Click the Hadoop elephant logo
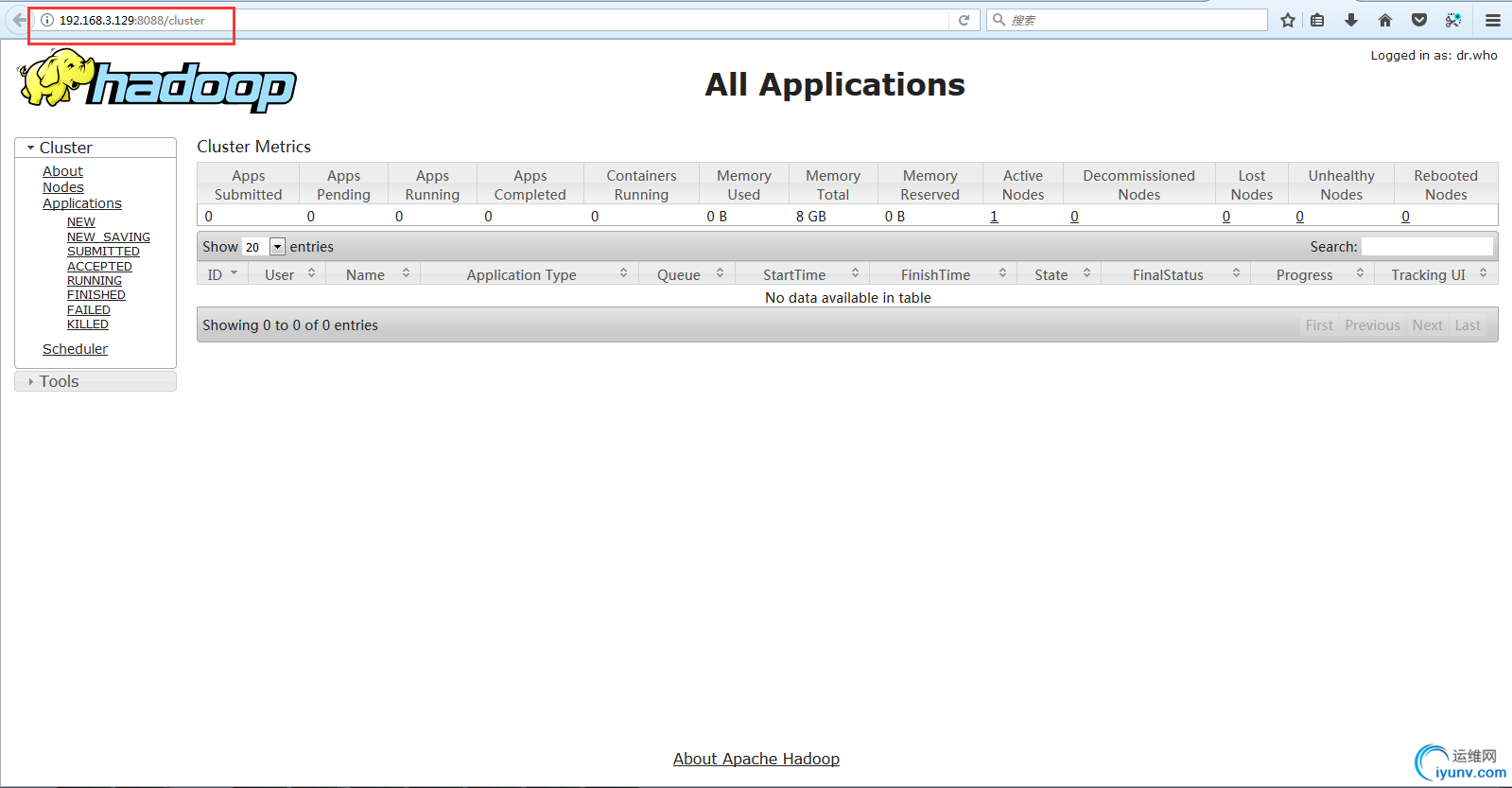This screenshot has width=1512, height=788. pos(157,80)
